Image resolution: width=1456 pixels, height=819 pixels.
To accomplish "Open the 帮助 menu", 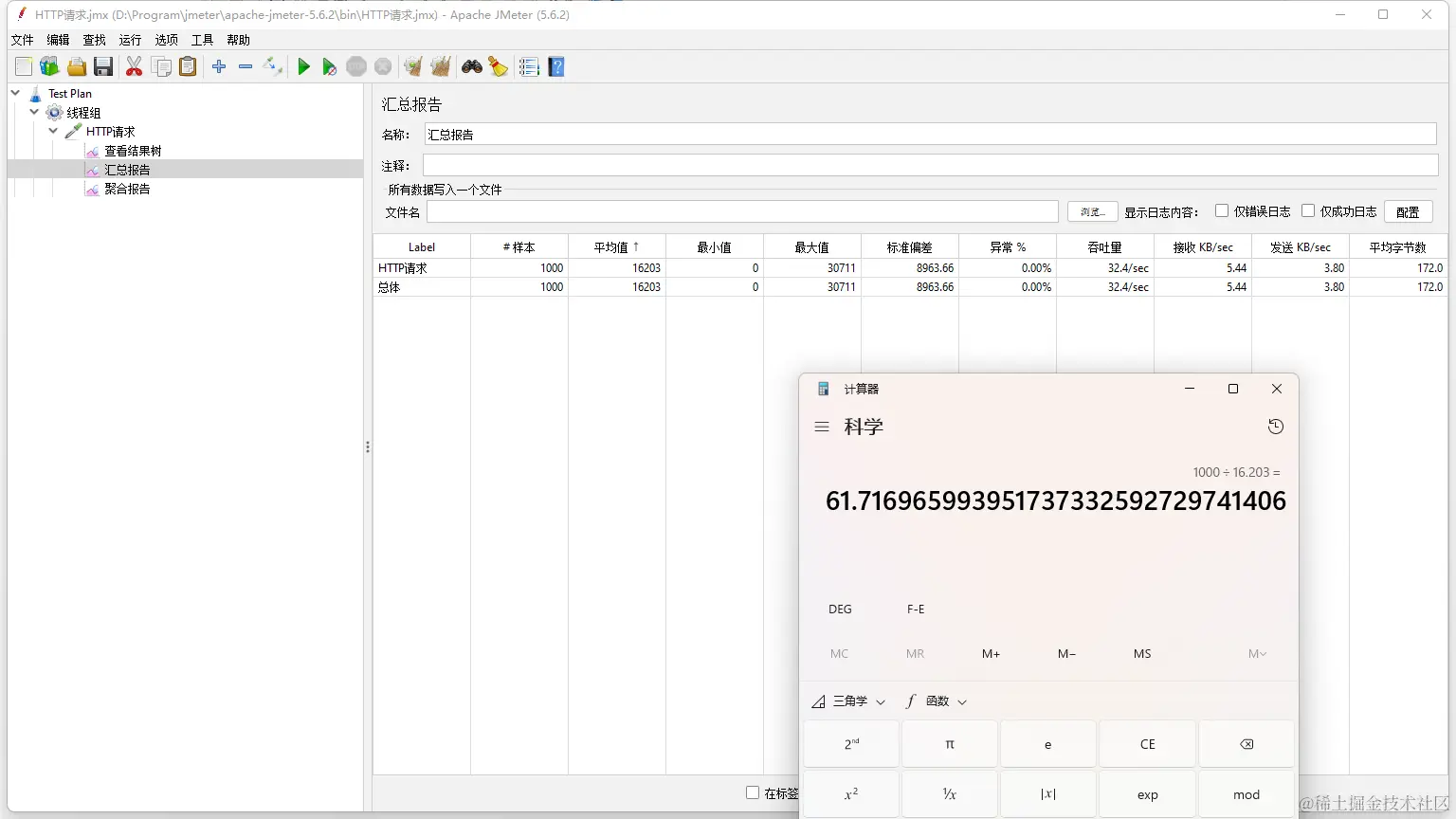I will [238, 40].
